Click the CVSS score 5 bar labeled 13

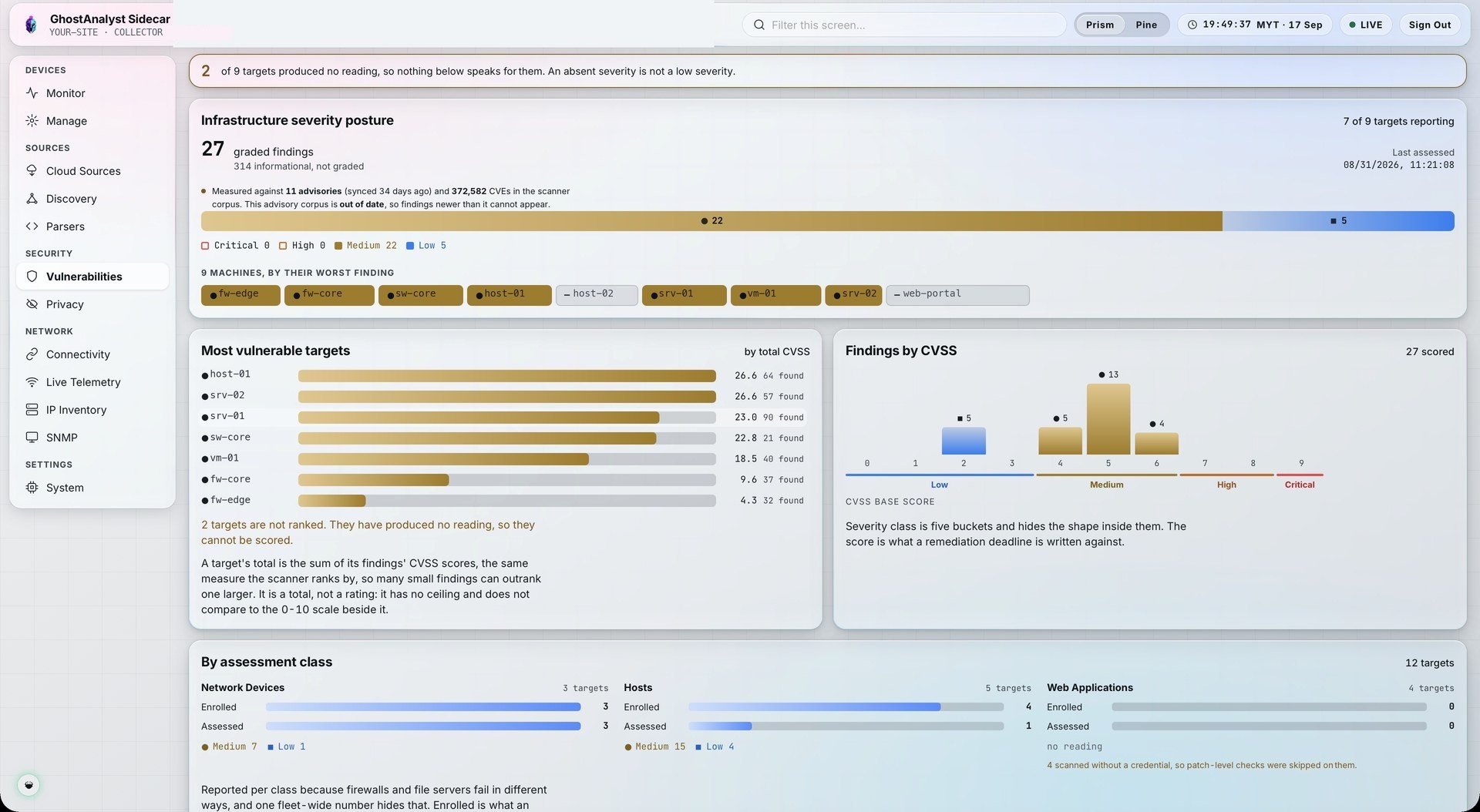[1108, 419]
